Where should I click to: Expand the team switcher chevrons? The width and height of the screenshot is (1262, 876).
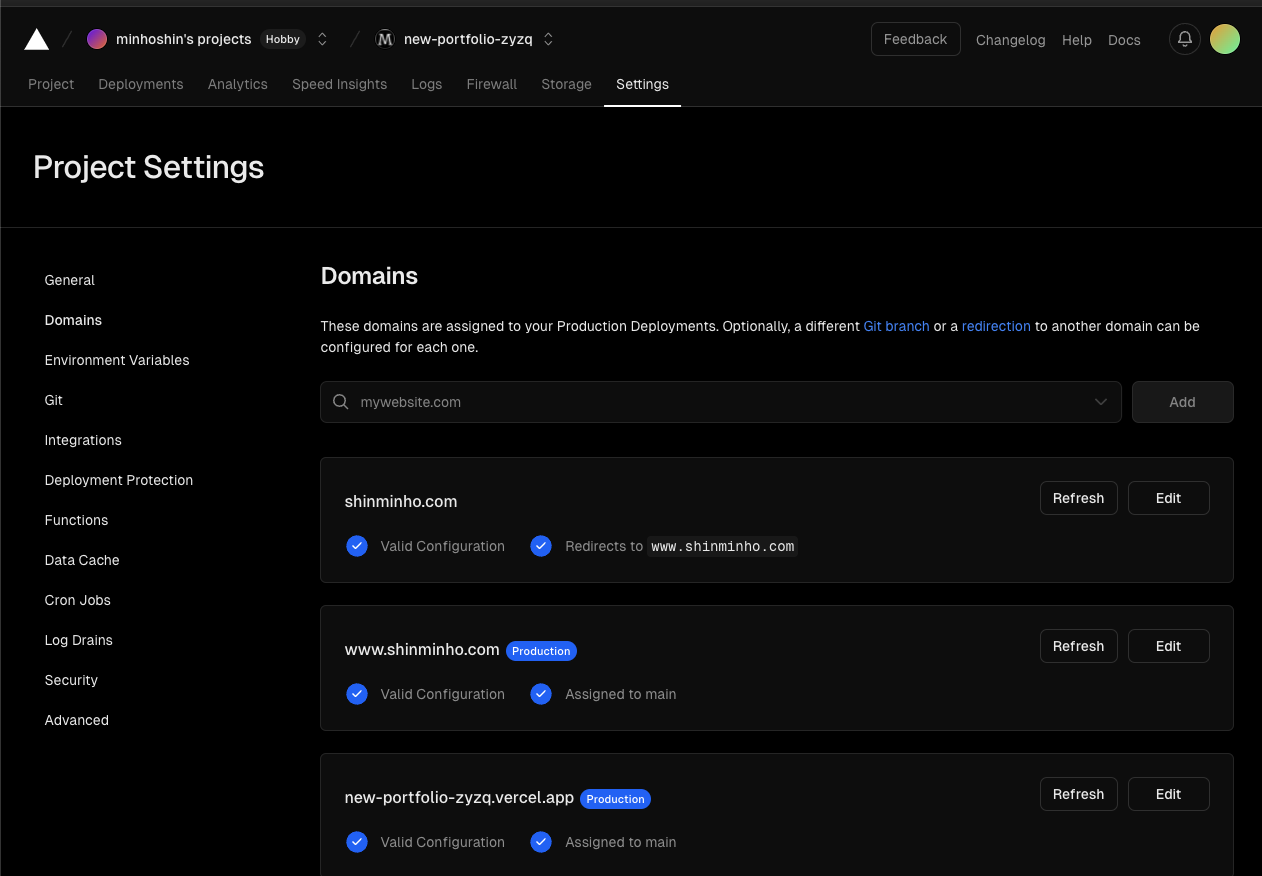(322, 39)
